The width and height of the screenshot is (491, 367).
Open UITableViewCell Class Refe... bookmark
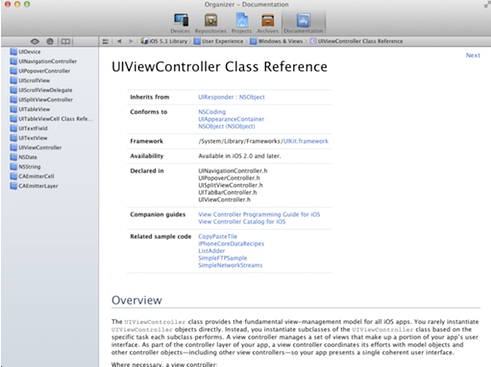click(x=51, y=119)
